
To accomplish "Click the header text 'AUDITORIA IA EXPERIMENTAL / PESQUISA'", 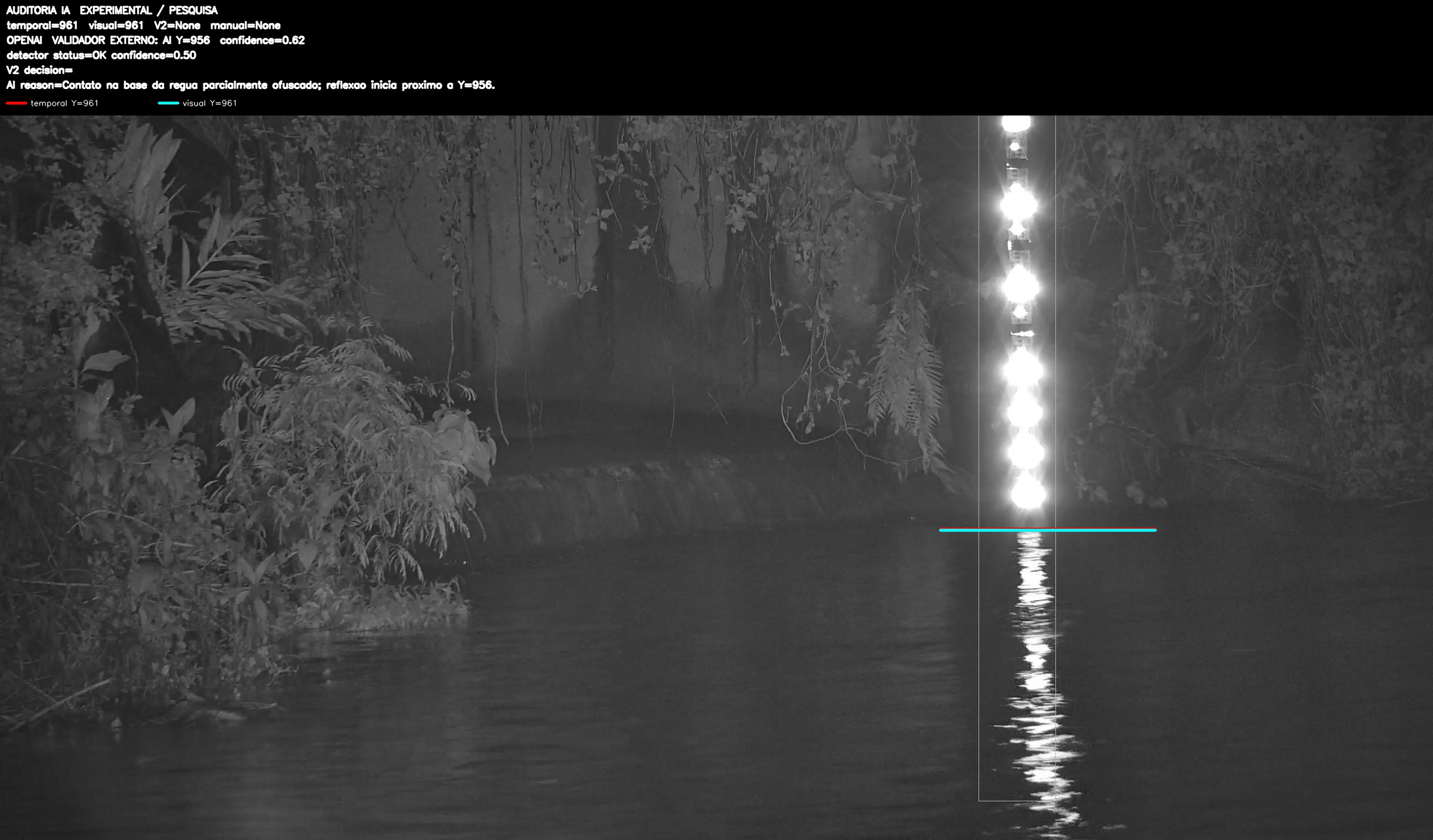I will [x=112, y=11].
